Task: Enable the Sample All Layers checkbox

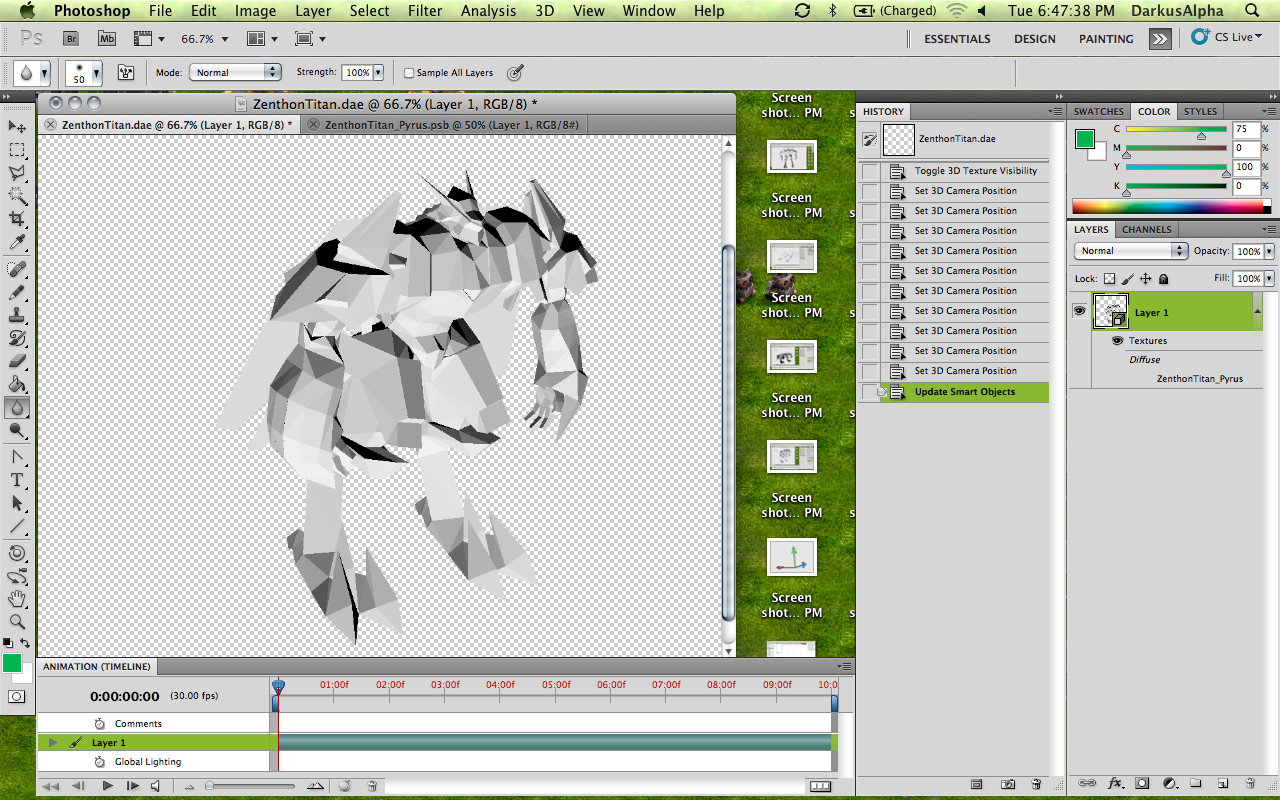Action: pyautogui.click(x=409, y=73)
